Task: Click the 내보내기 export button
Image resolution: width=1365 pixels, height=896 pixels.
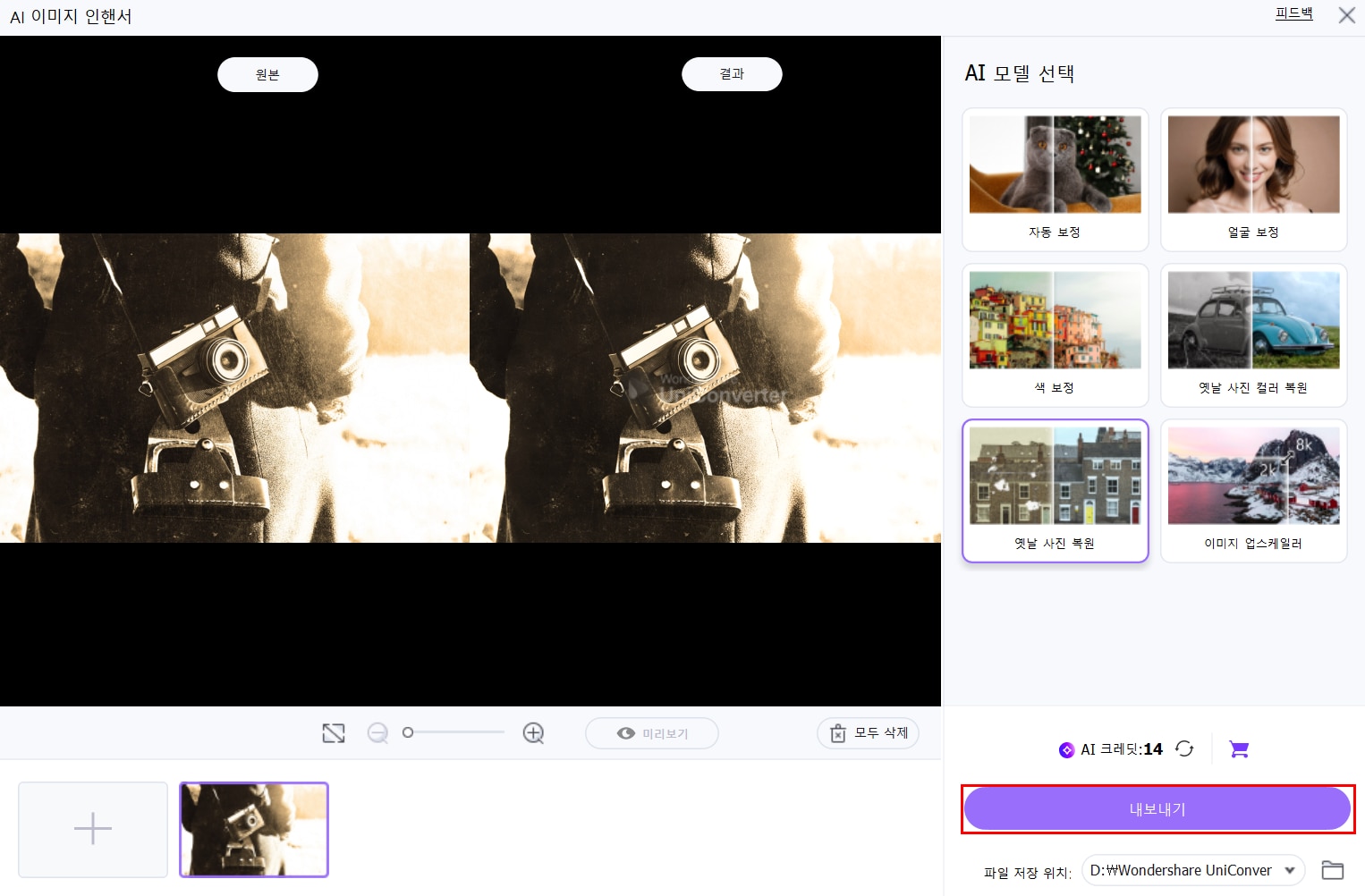Action: (x=1157, y=808)
